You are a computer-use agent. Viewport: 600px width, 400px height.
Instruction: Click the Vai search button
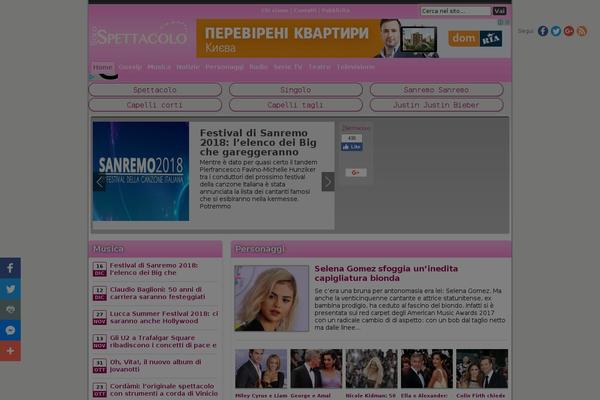[x=499, y=11]
